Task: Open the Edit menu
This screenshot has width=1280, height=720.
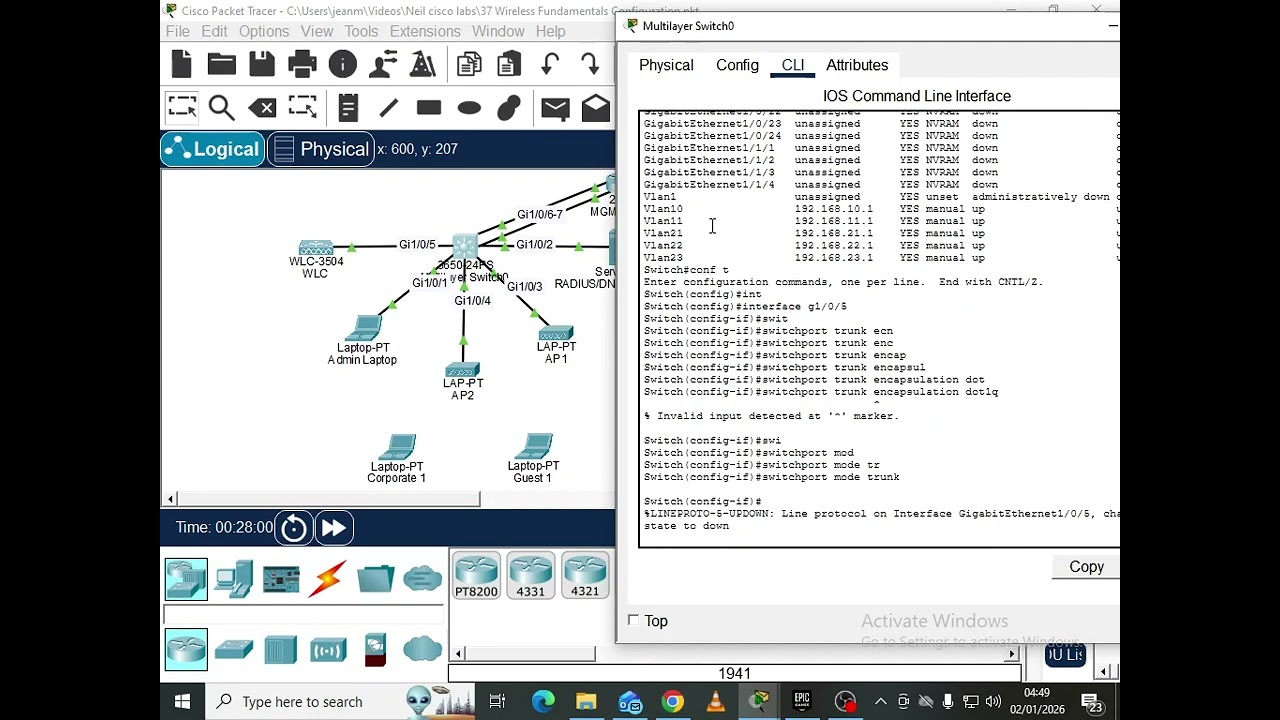Action: tap(214, 31)
